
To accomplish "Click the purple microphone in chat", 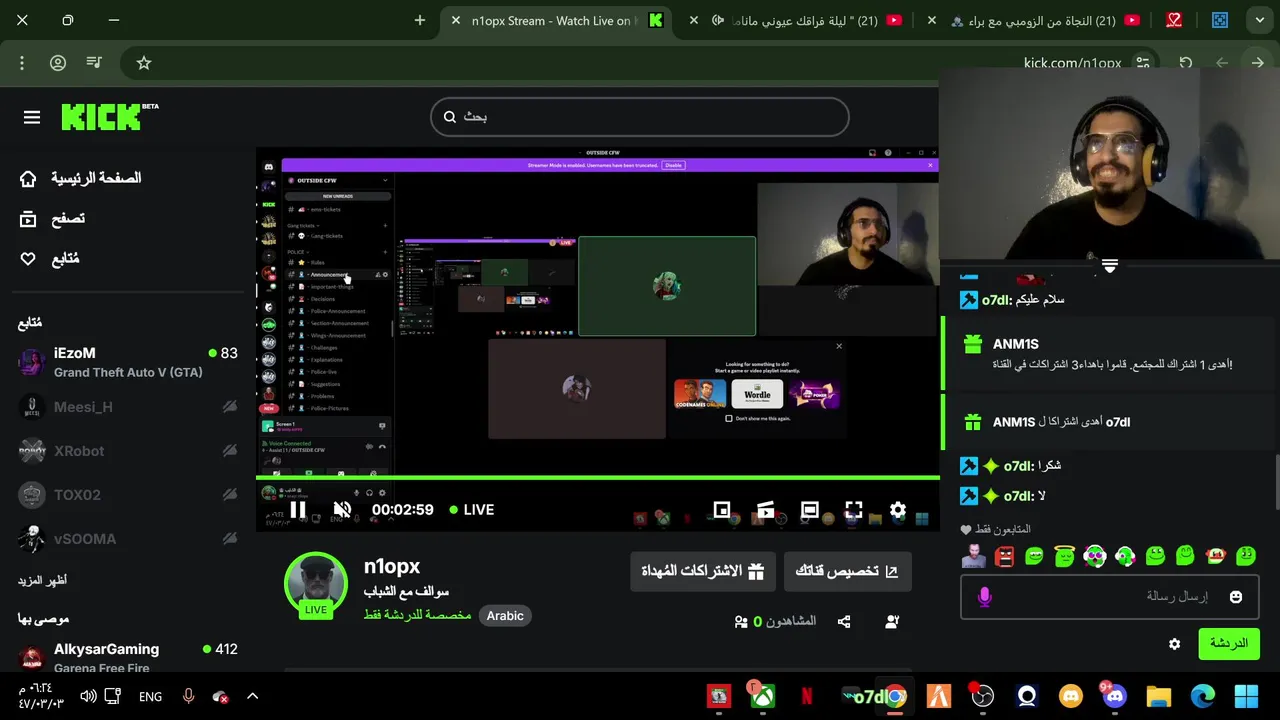I will pyautogui.click(x=984, y=597).
